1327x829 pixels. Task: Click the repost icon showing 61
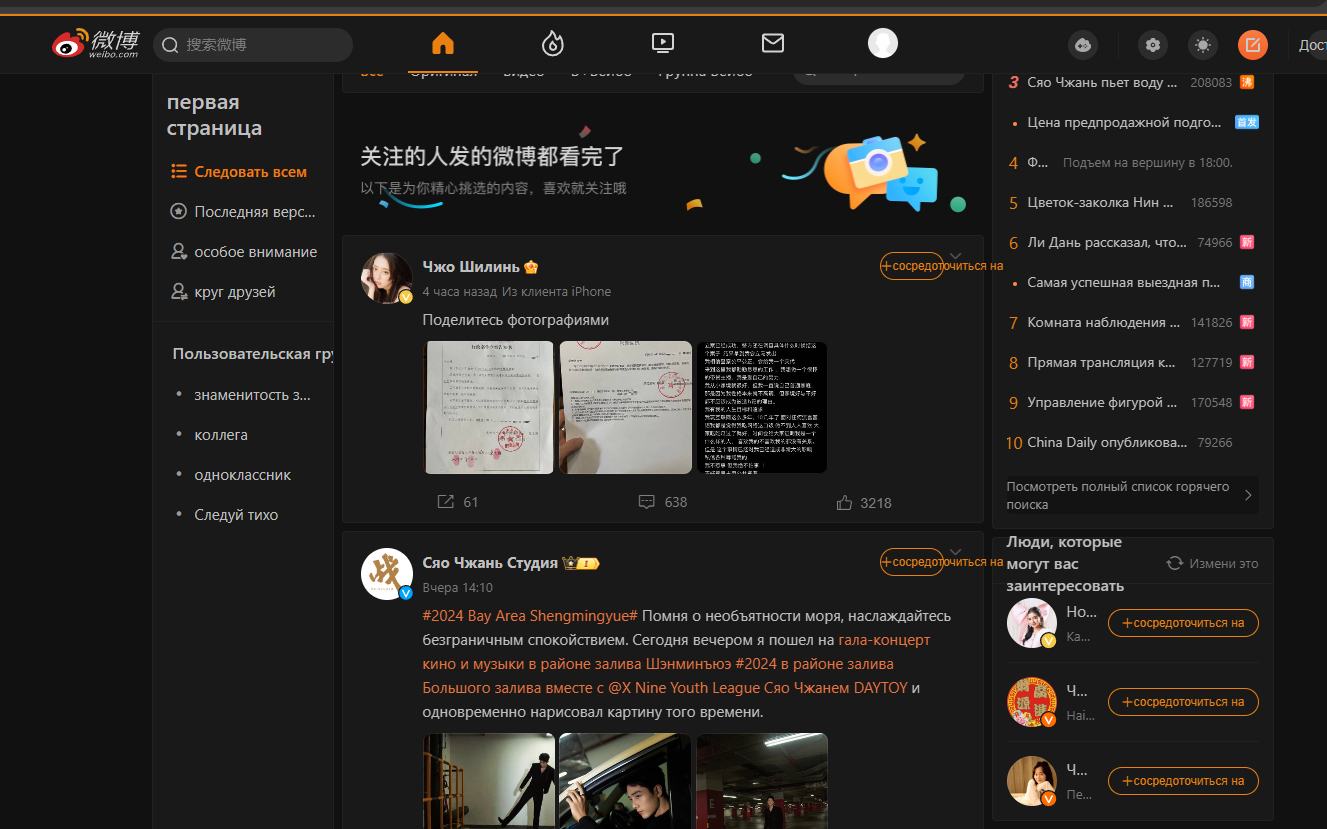coord(446,502)
